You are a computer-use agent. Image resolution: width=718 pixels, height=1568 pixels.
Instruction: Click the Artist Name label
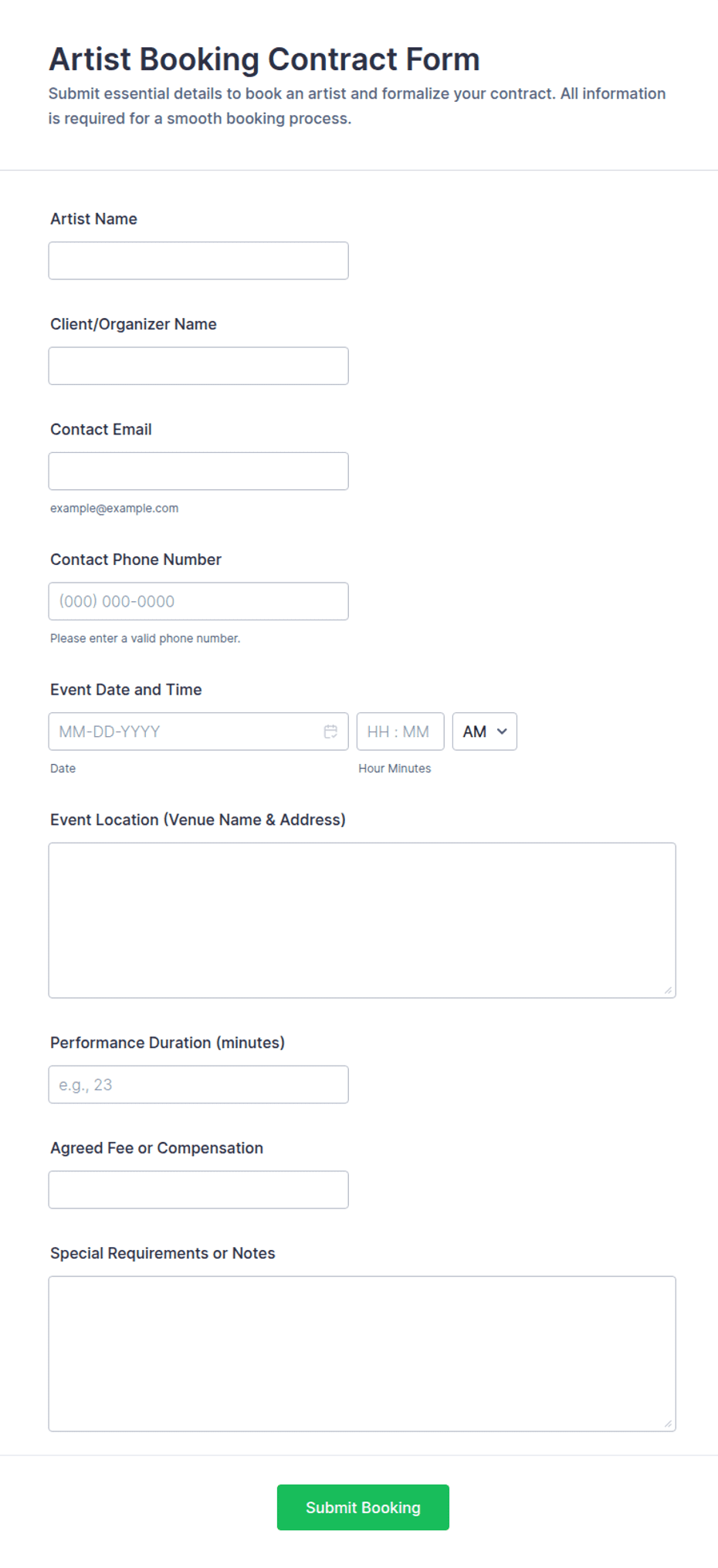click(93, 219)
